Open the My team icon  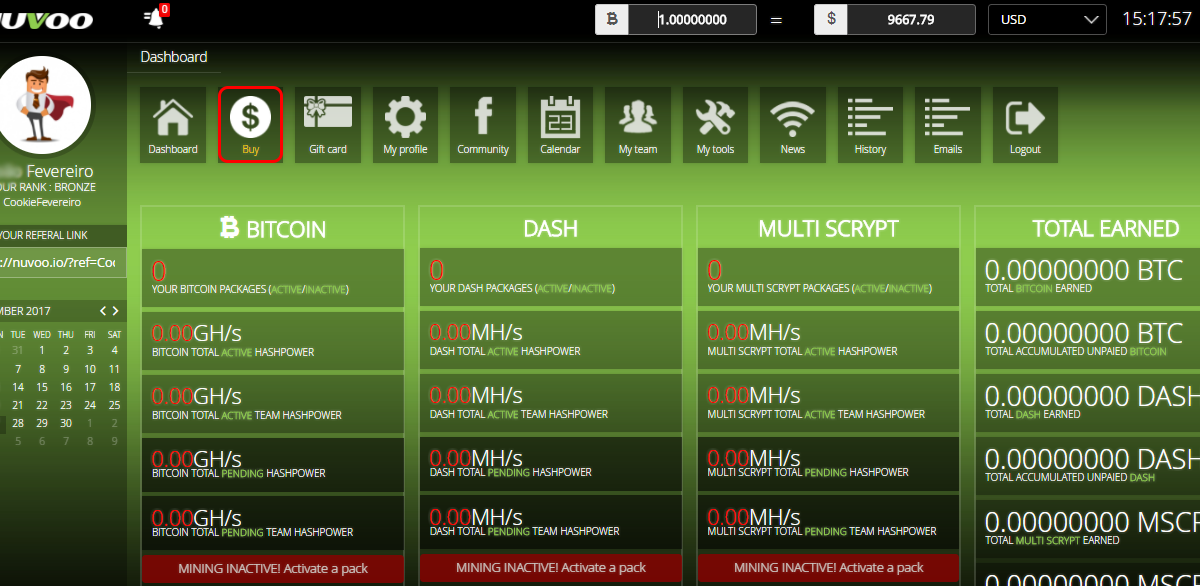click(x=638, y=125)
